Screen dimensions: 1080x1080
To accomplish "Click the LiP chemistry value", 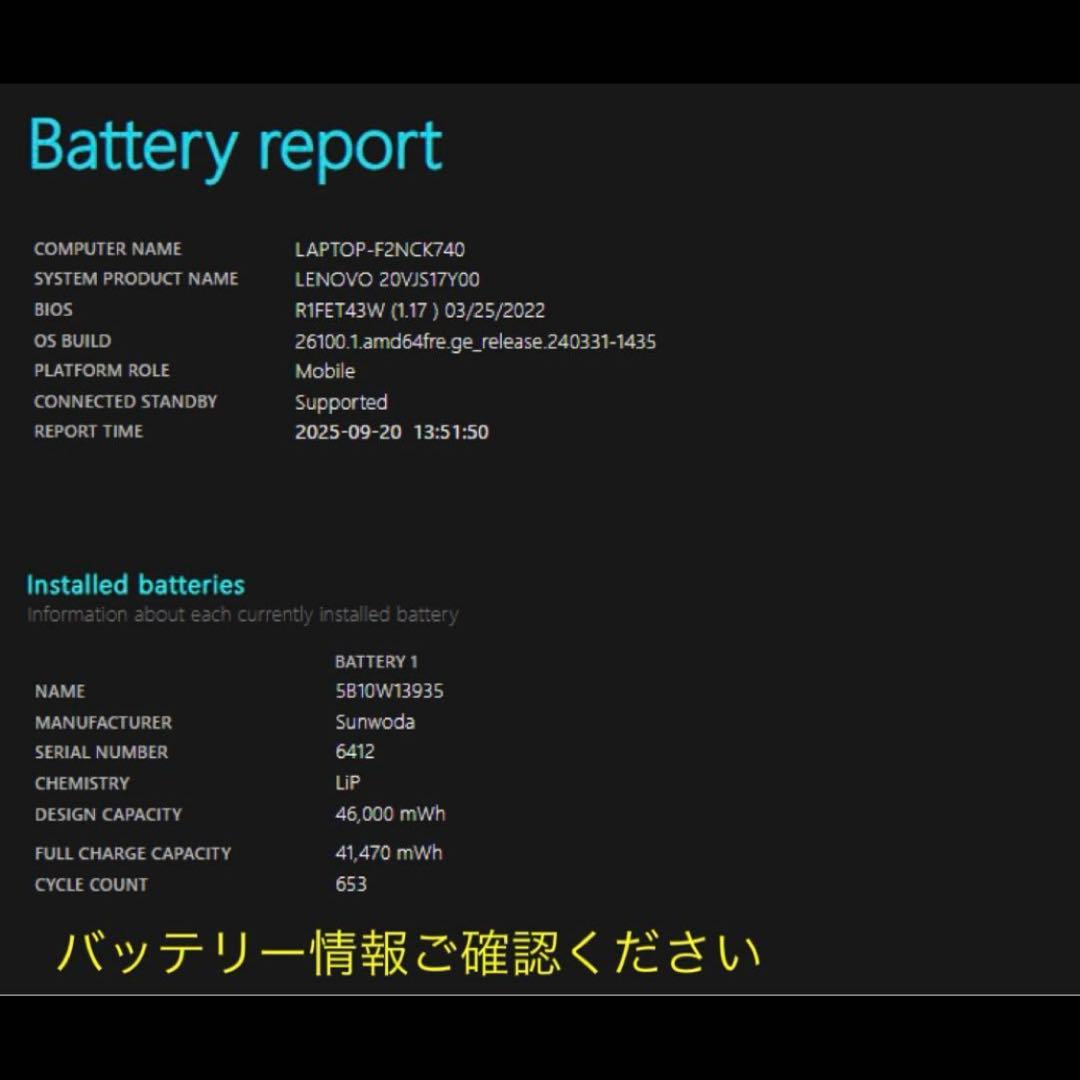I will click(x=347, y=783).
